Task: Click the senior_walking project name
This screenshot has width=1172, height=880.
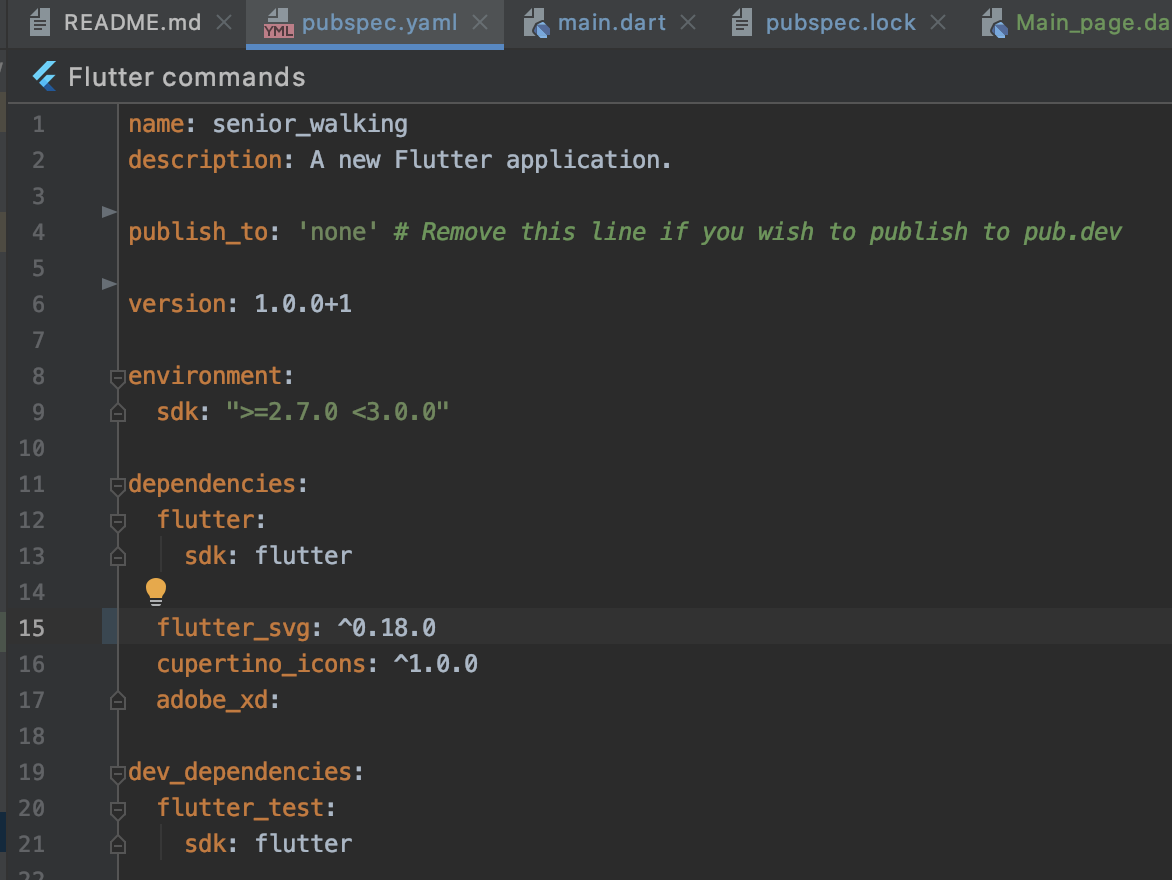Action: (x=310, y=123)
